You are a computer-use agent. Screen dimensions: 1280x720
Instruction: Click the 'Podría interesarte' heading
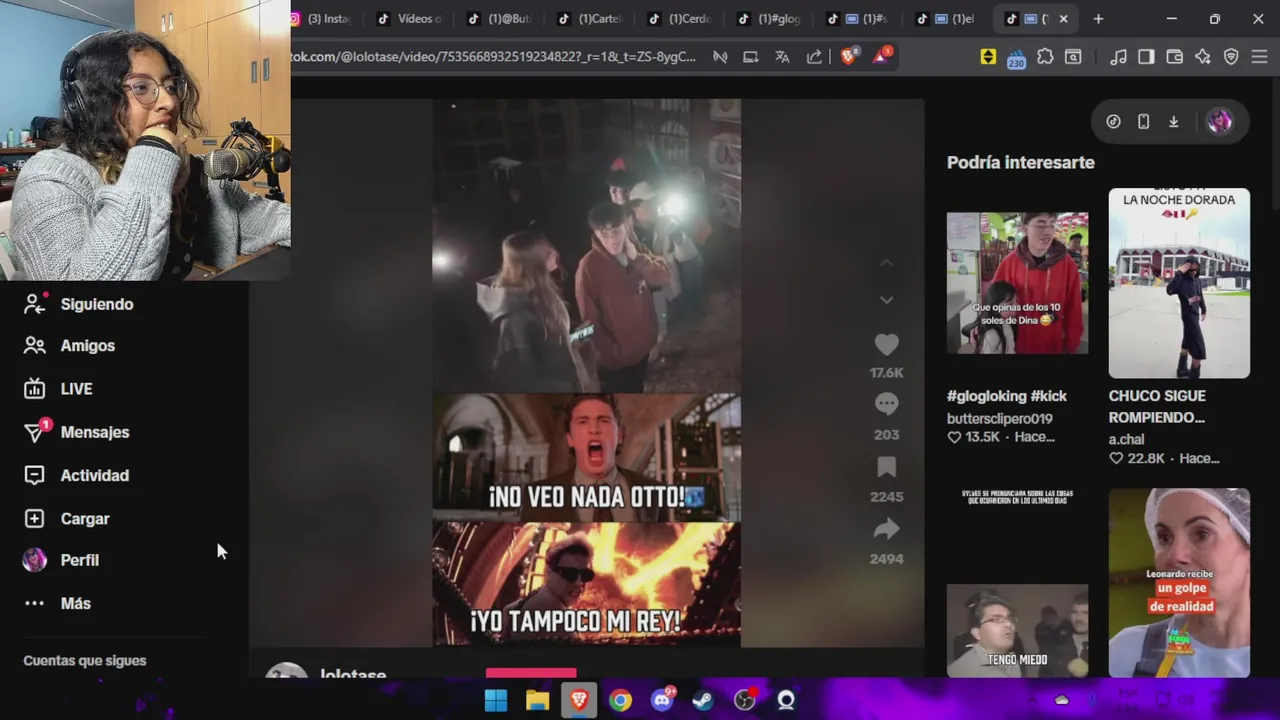tap(1021, 162)
